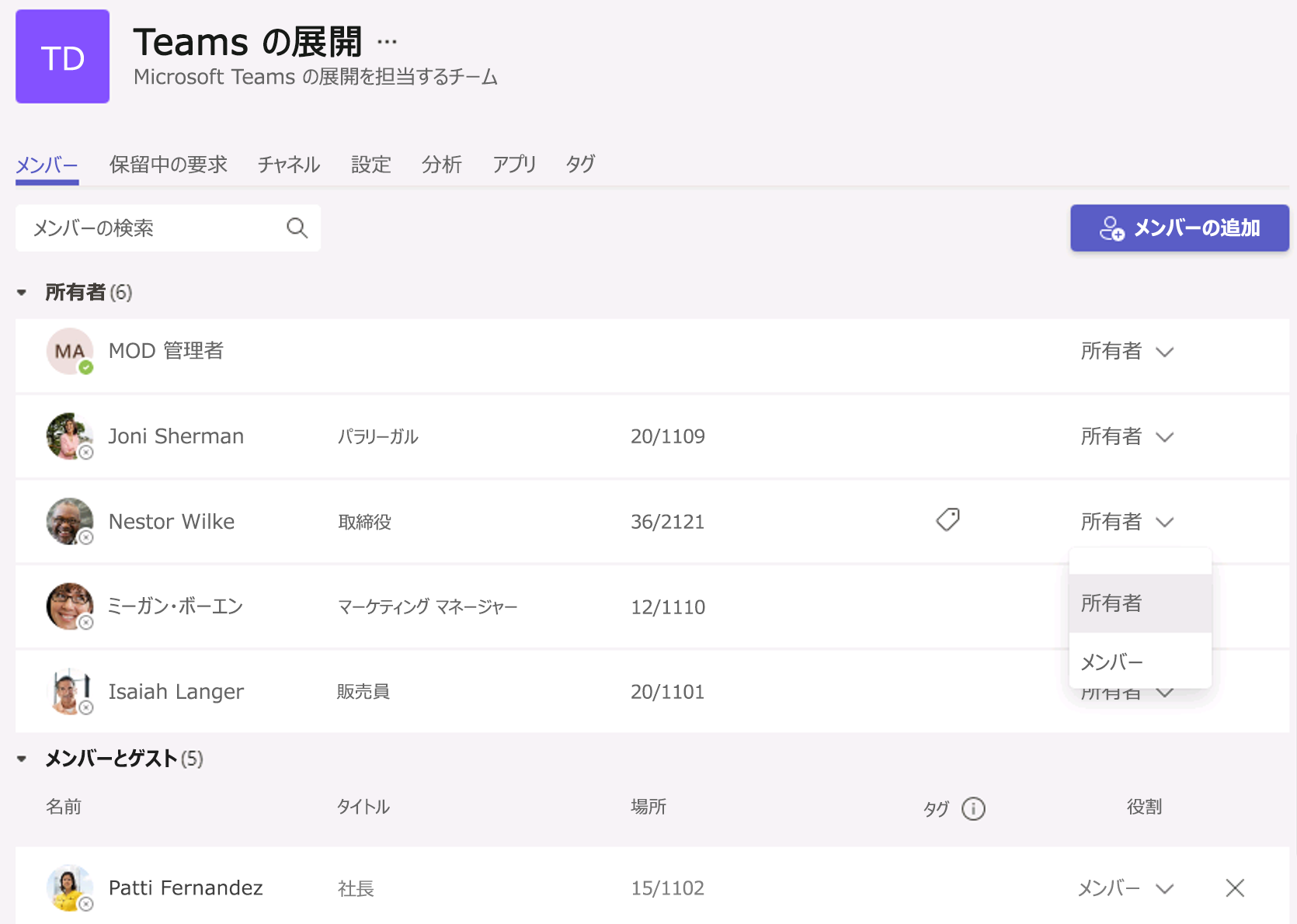Viewport: 1297px width, 924px height.
Task: Collapse the 所有者 (6) section
Action: 22,293
